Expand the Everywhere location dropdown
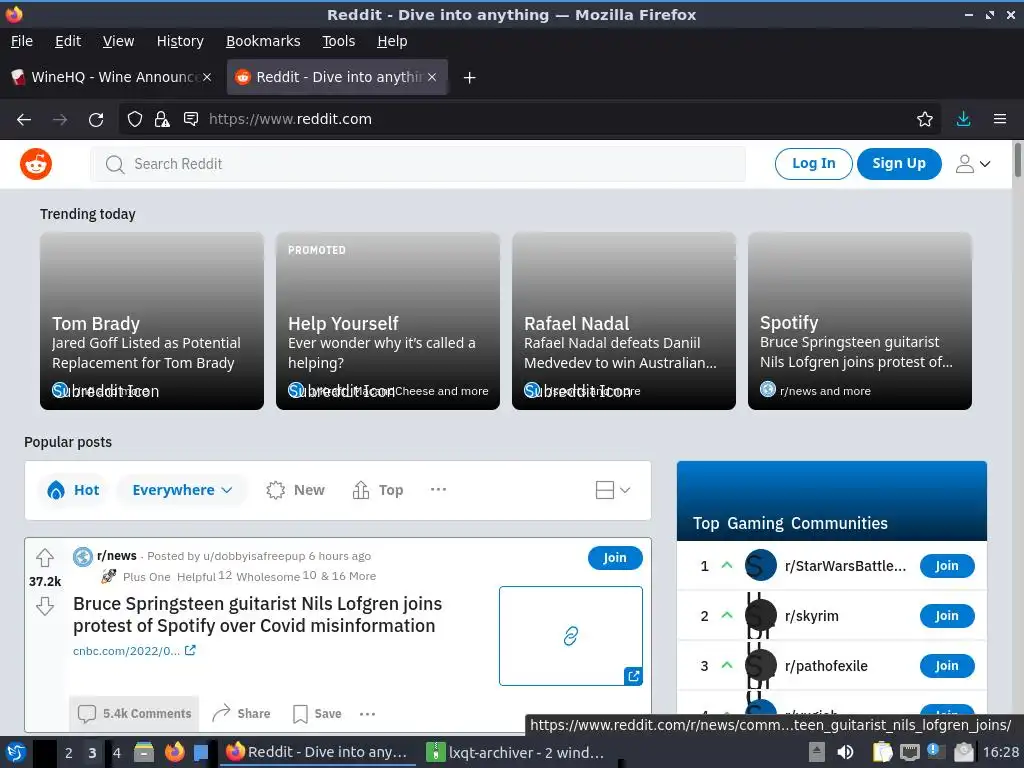The image size is (1024, 768). 182,490
